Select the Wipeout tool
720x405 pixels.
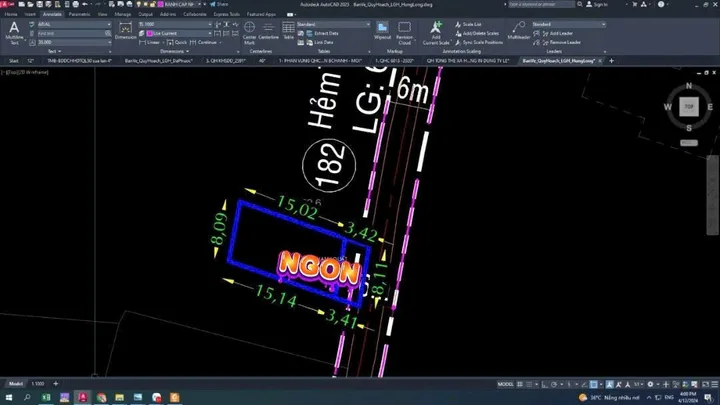click(382, 31)
